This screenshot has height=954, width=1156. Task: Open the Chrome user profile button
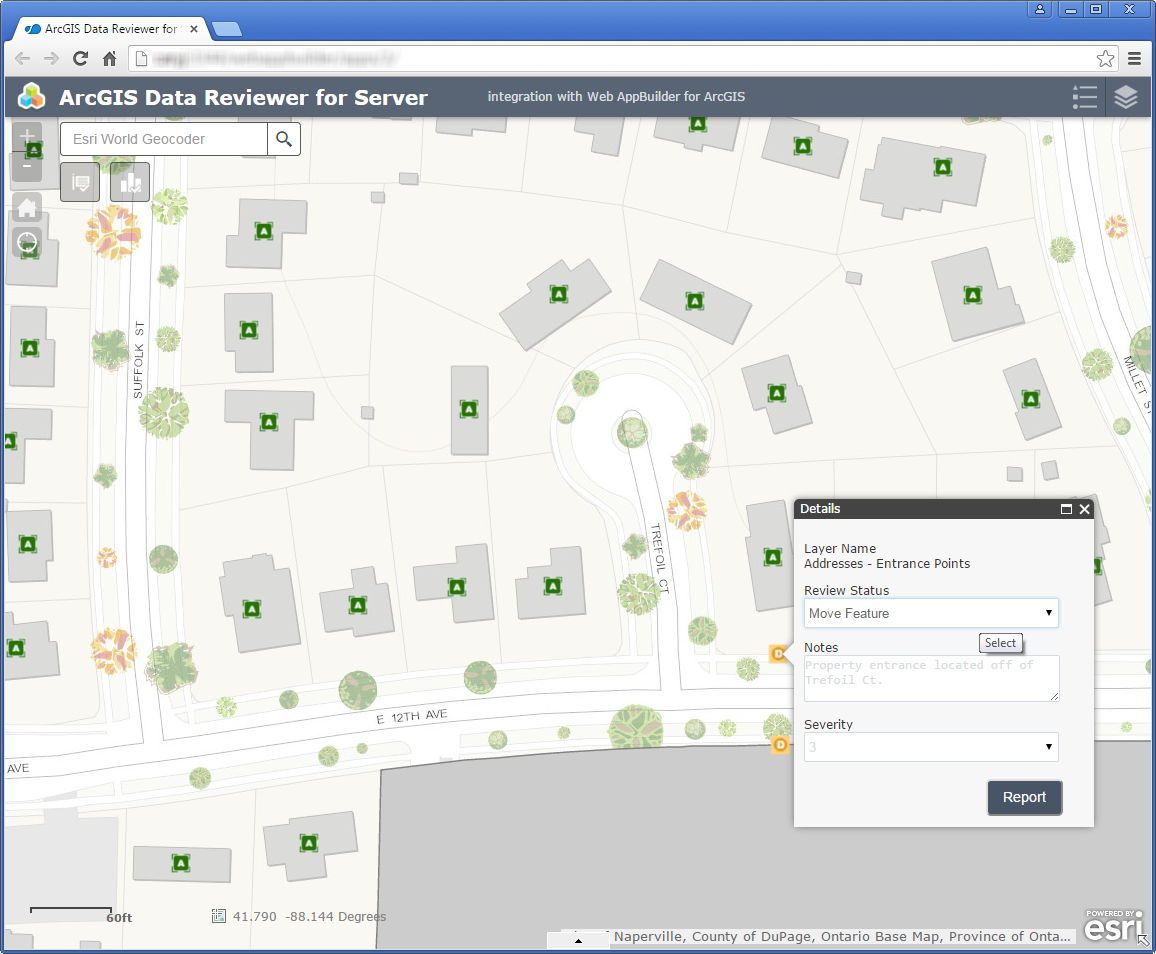tap(1040, 9)
